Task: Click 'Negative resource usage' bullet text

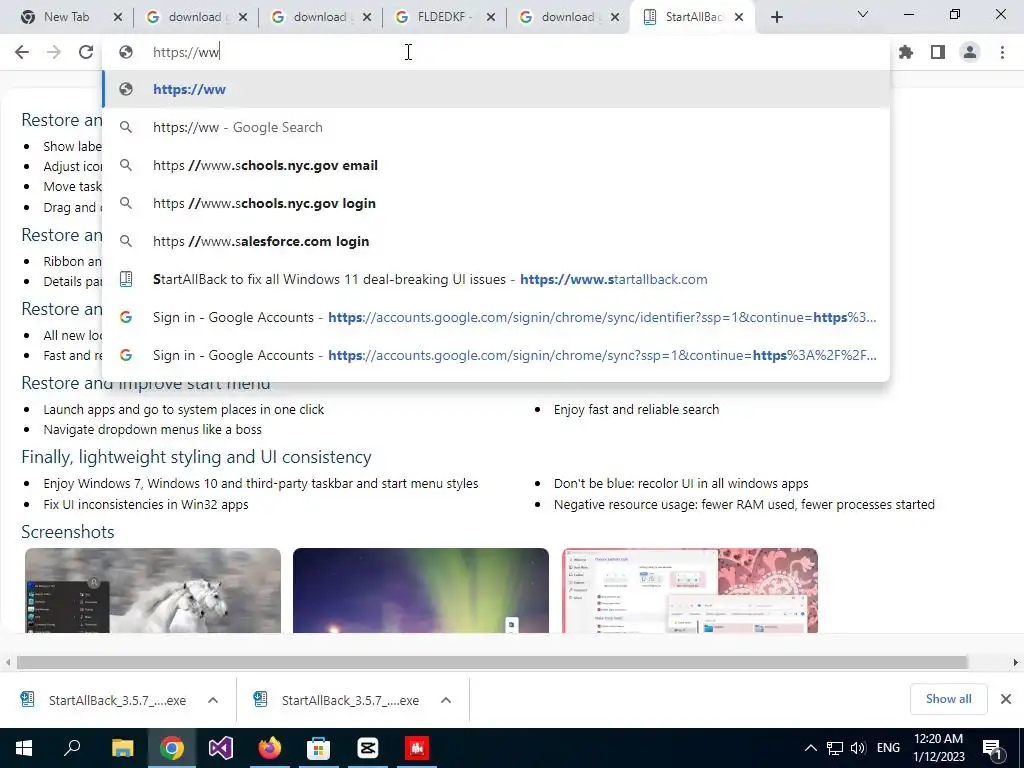Action: 744,504
